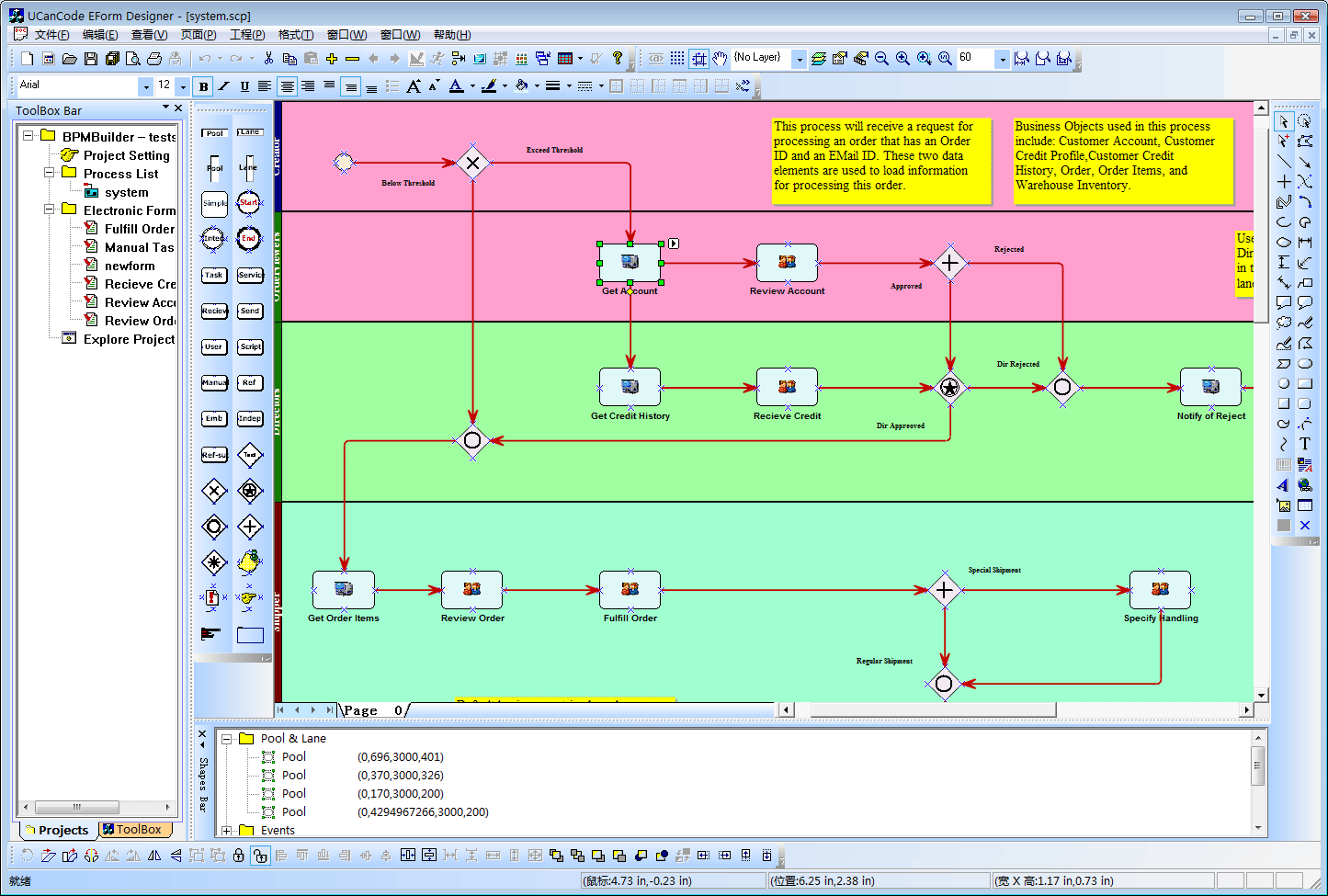Choose the Script task shape

coord(250,347)
